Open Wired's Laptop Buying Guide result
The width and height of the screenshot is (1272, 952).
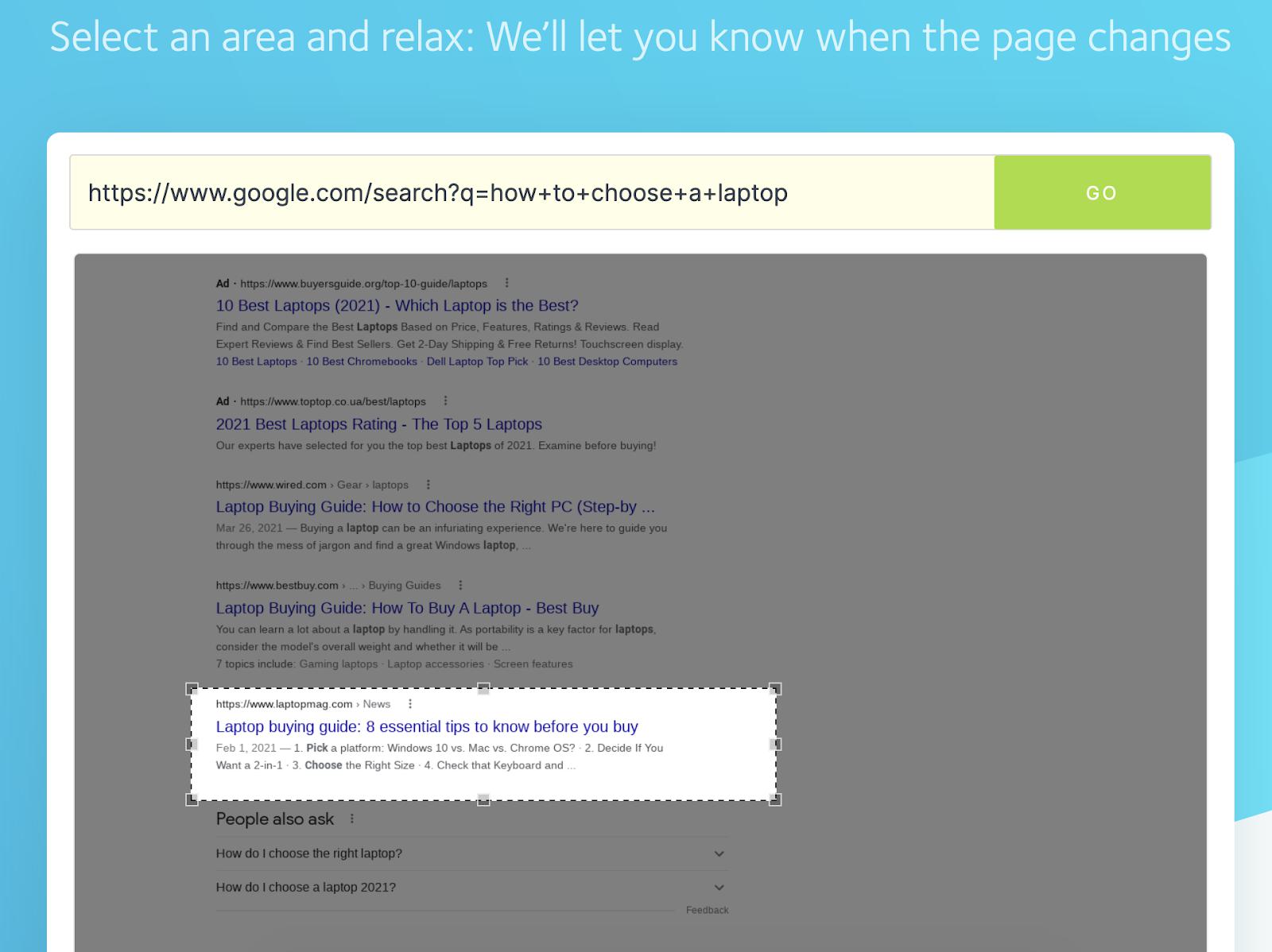(x=435, y=507)
